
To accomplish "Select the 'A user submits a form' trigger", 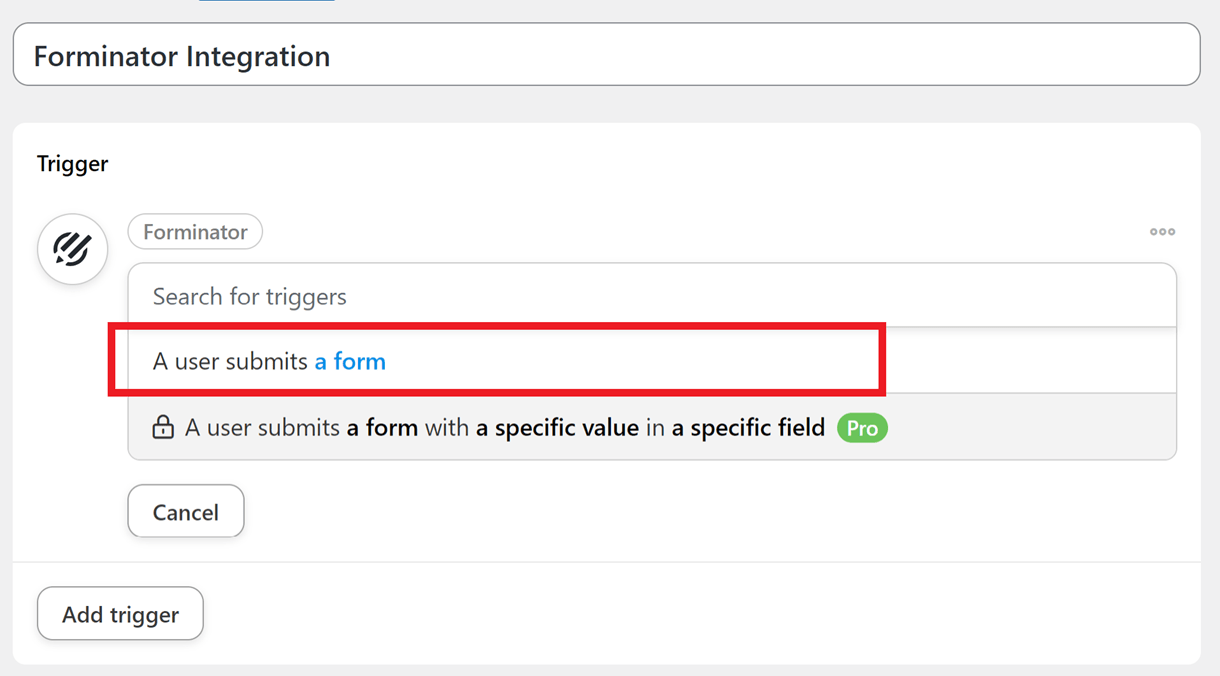I will [652, 361].
